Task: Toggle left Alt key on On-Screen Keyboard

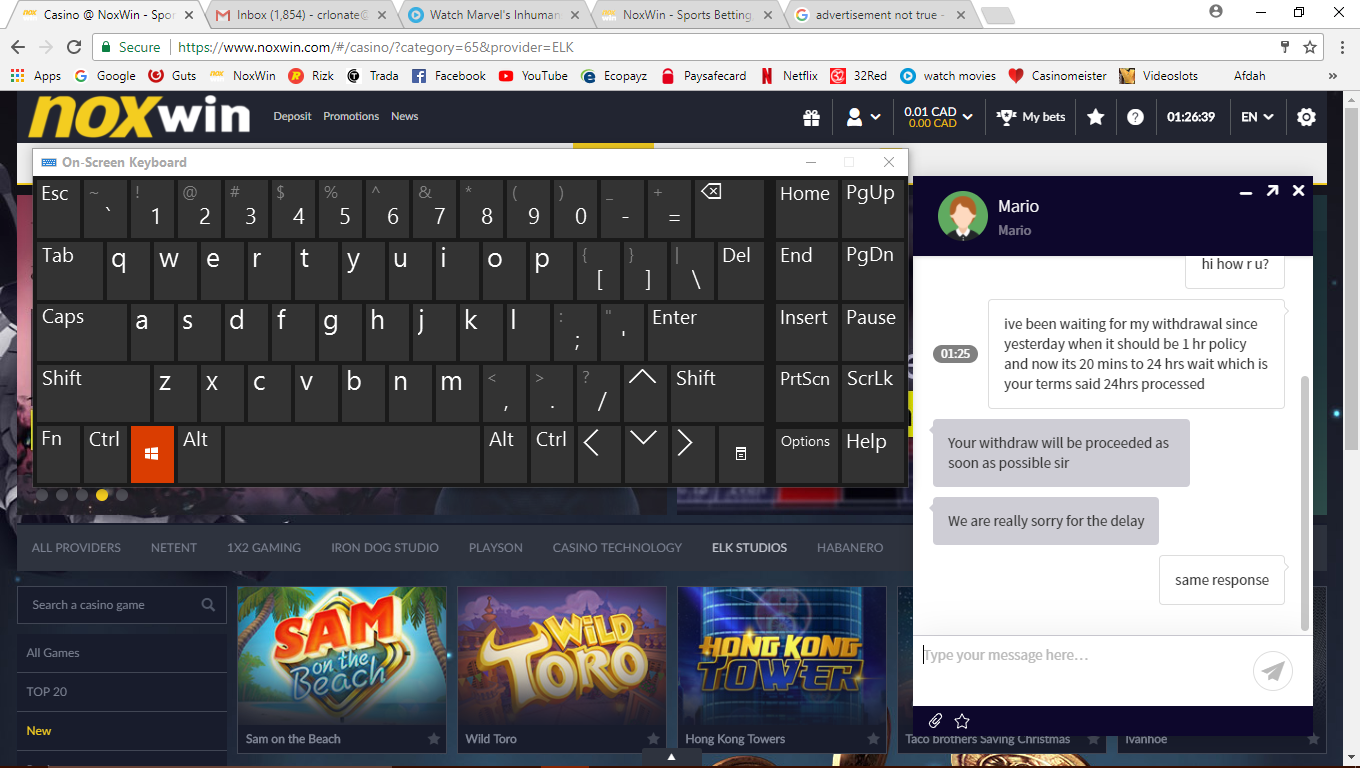Action: tap(199, 454)
